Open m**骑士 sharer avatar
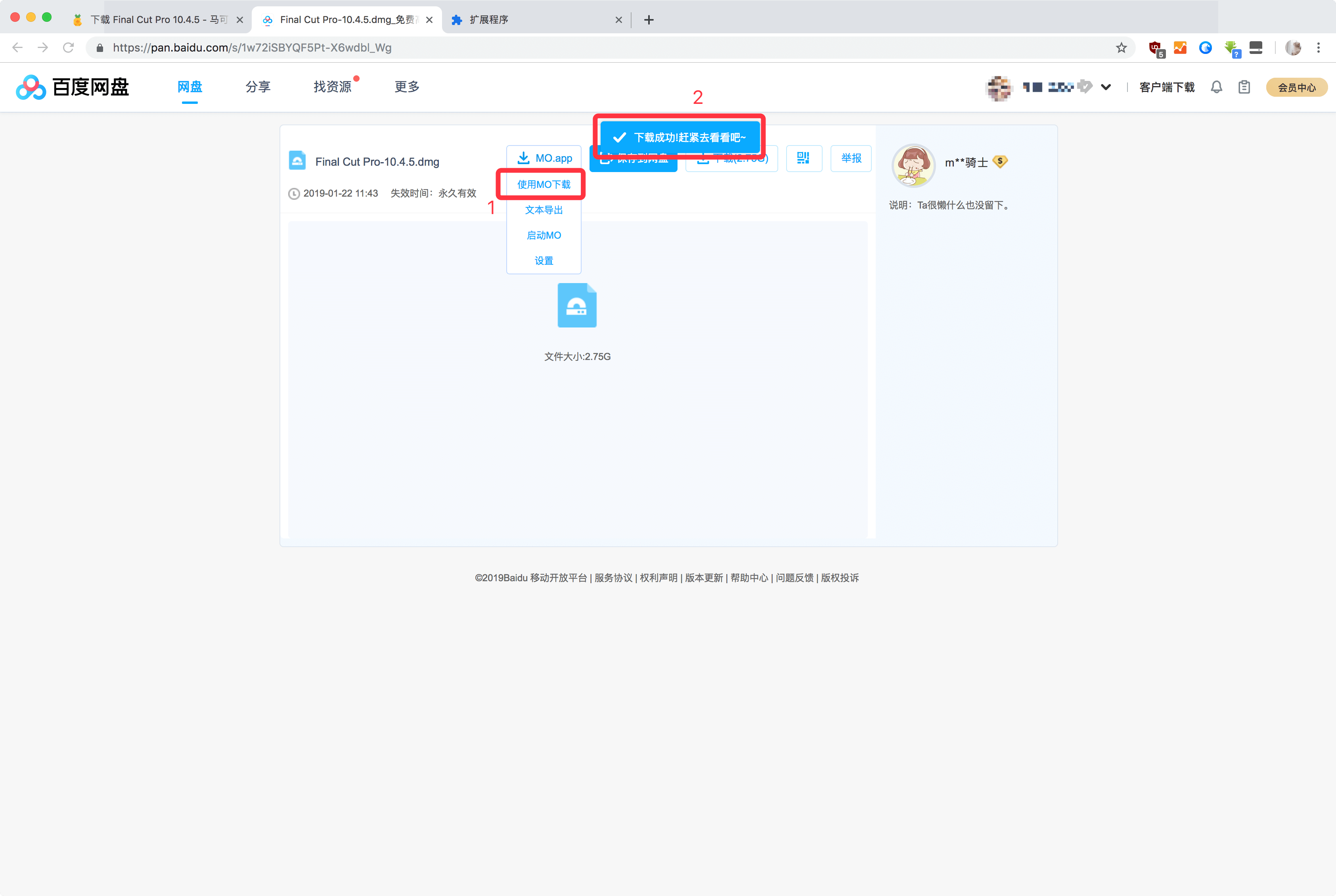Screen dimensions: 1336x896 [913, 165]
